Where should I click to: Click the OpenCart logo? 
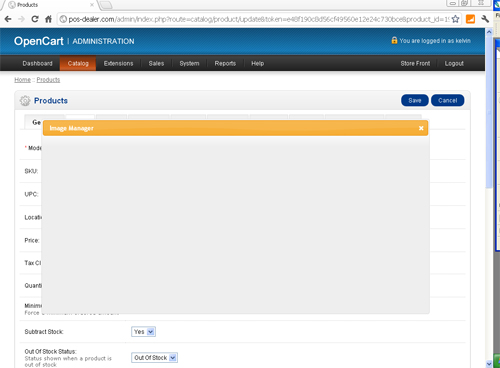39,41
